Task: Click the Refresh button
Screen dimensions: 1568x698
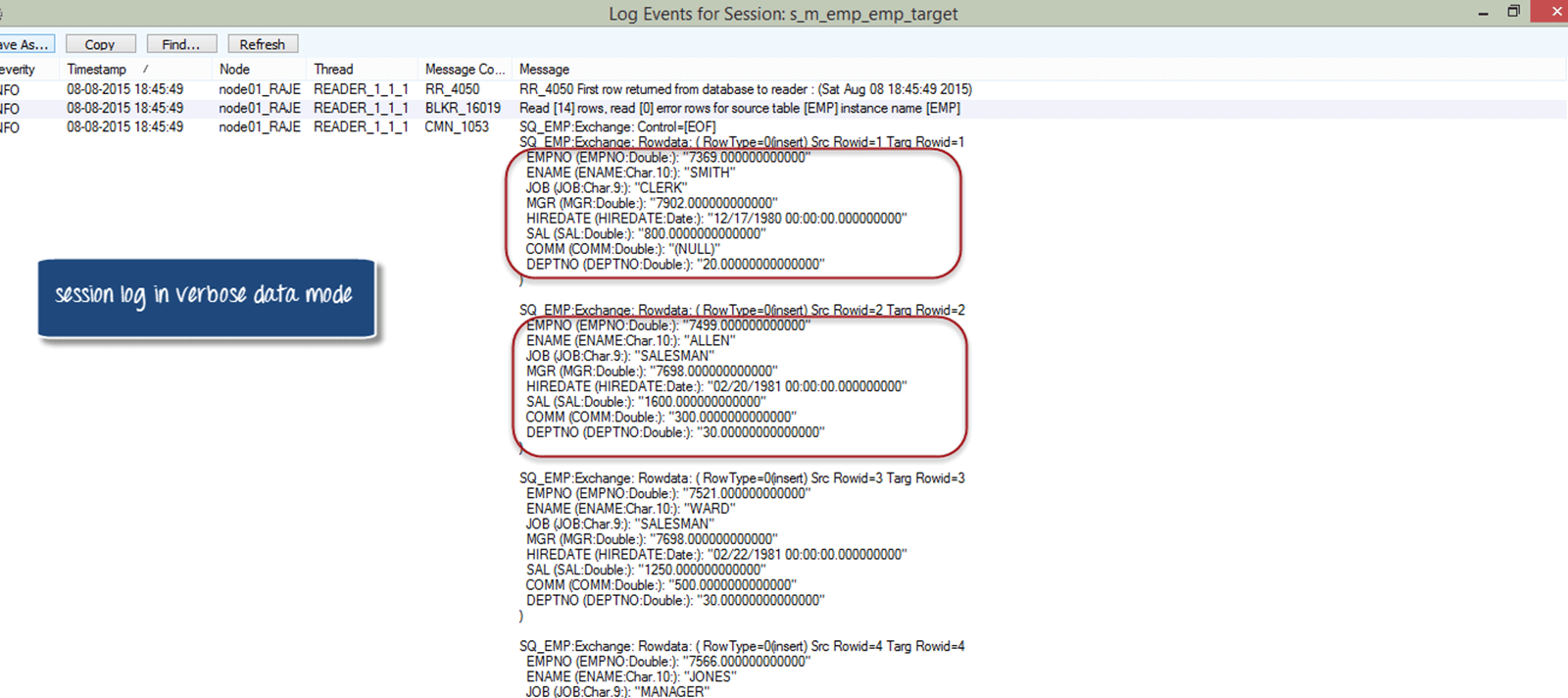Action: coord(263,44)
